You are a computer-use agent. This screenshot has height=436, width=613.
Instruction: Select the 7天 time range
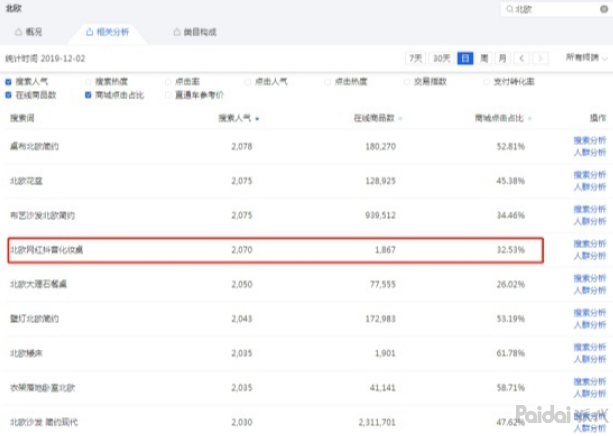pyautogui.click(x=415, y=58)
